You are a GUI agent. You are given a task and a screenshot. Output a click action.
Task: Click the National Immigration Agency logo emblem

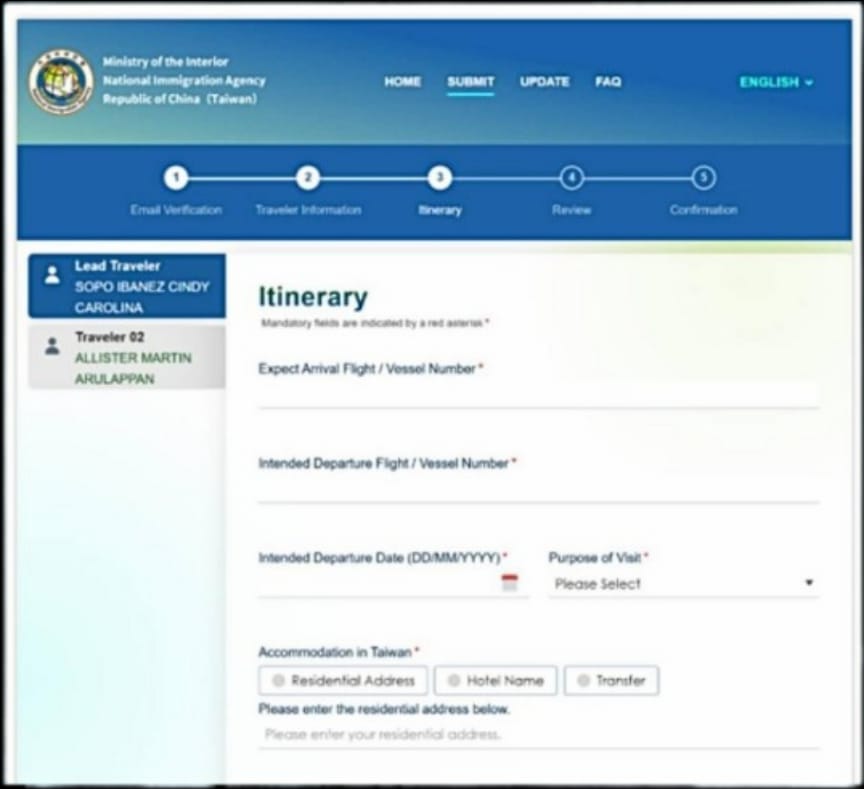(x=61, y=81)
